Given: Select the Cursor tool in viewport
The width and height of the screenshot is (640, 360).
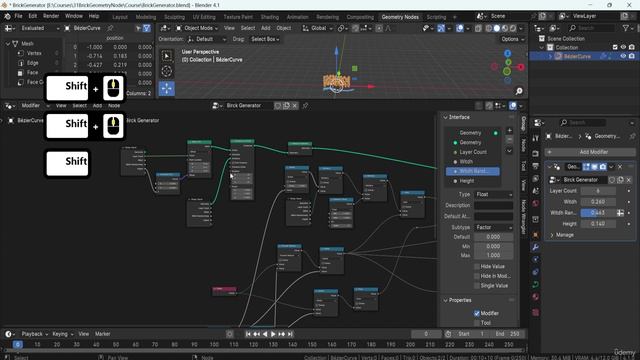Looking at the screenshot, I should click(x=167, y=71).
